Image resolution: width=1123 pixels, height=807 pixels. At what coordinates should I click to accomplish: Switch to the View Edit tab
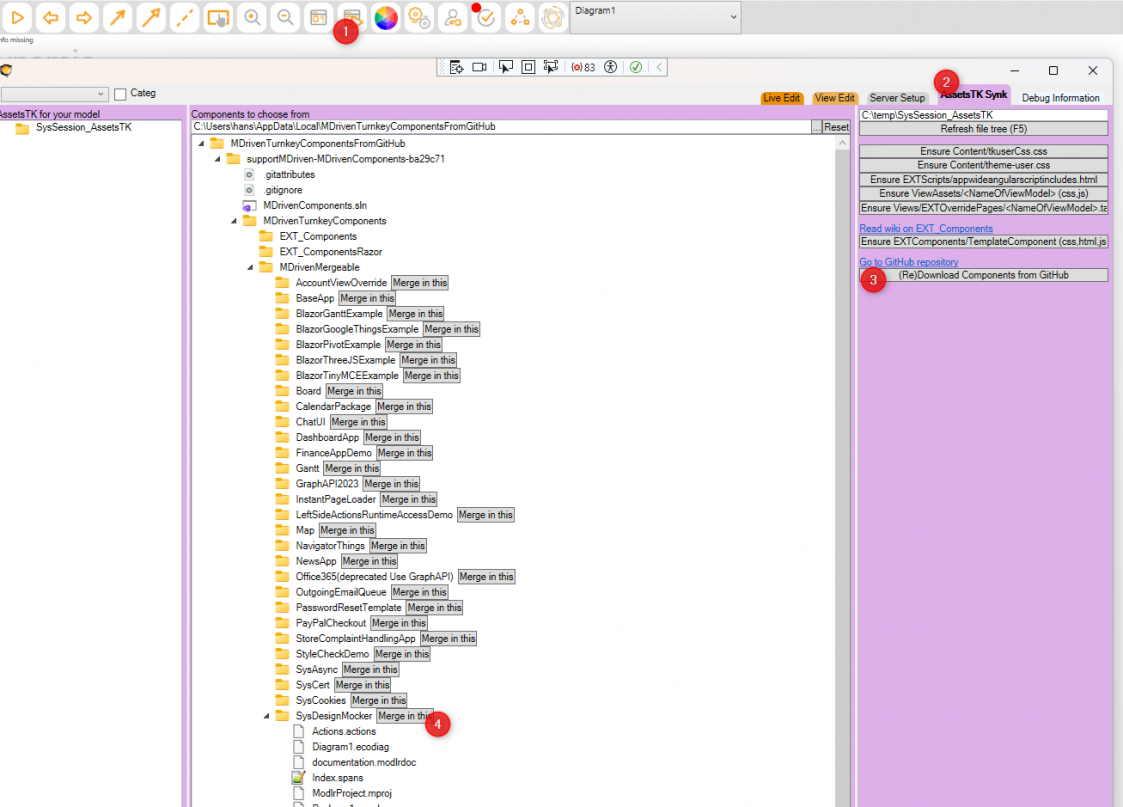coord(834,98)
